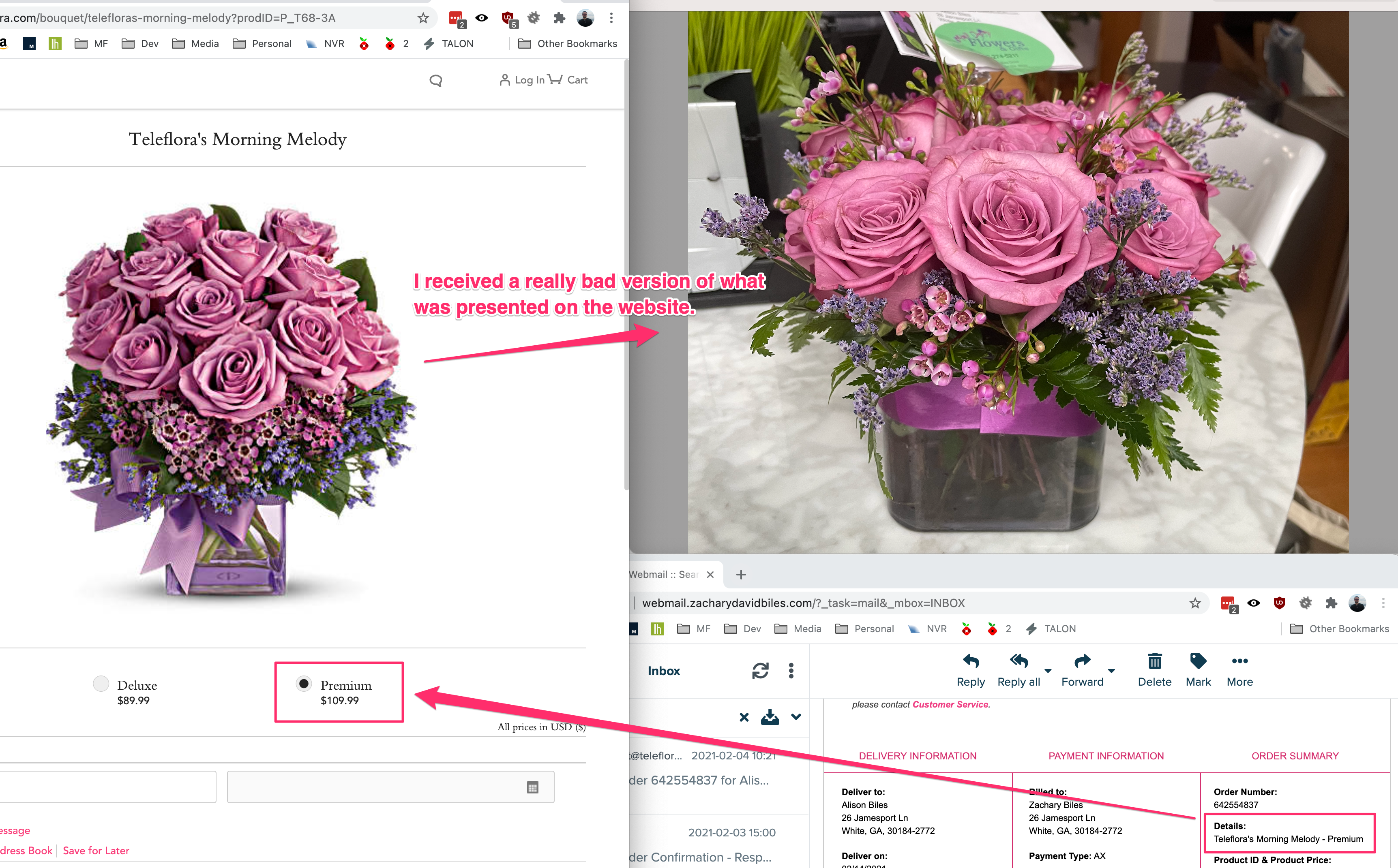The width and height of the screenshot is (1398, 868).
Task: Click the download-tray icon above message list
Action: click(x=770, y=717)
